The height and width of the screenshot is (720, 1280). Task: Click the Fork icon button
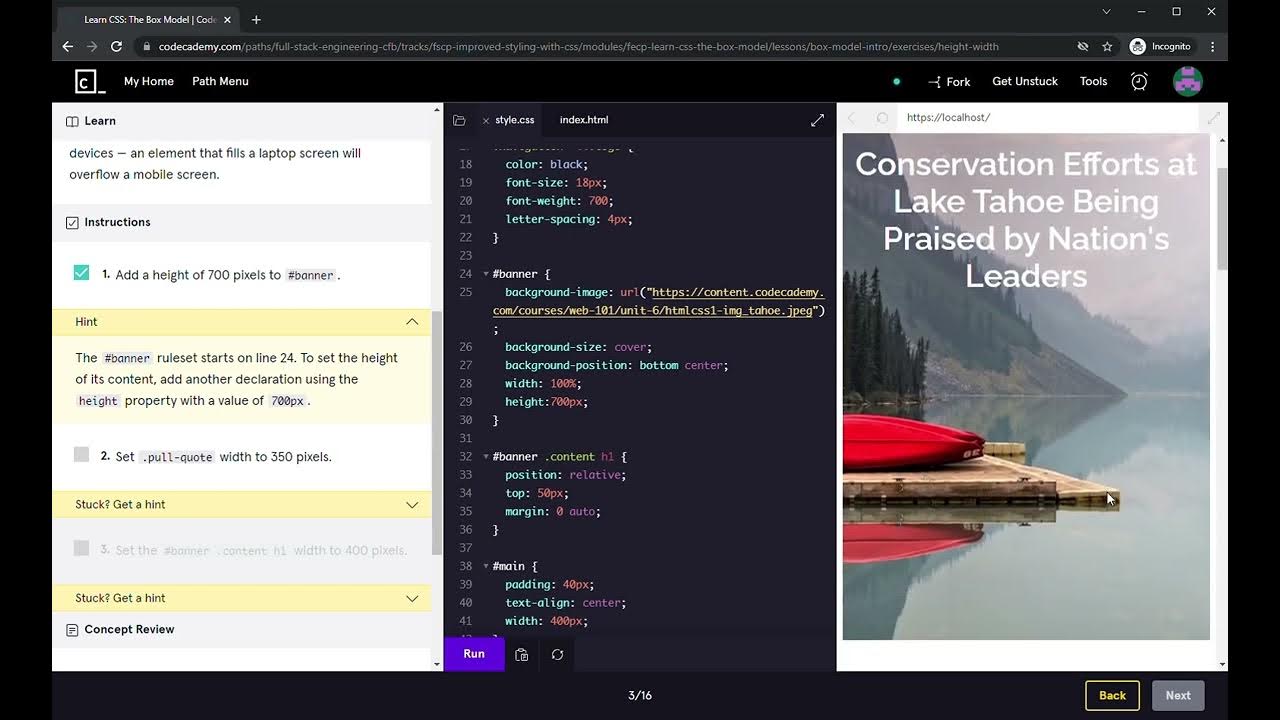(x=949, y=82)
